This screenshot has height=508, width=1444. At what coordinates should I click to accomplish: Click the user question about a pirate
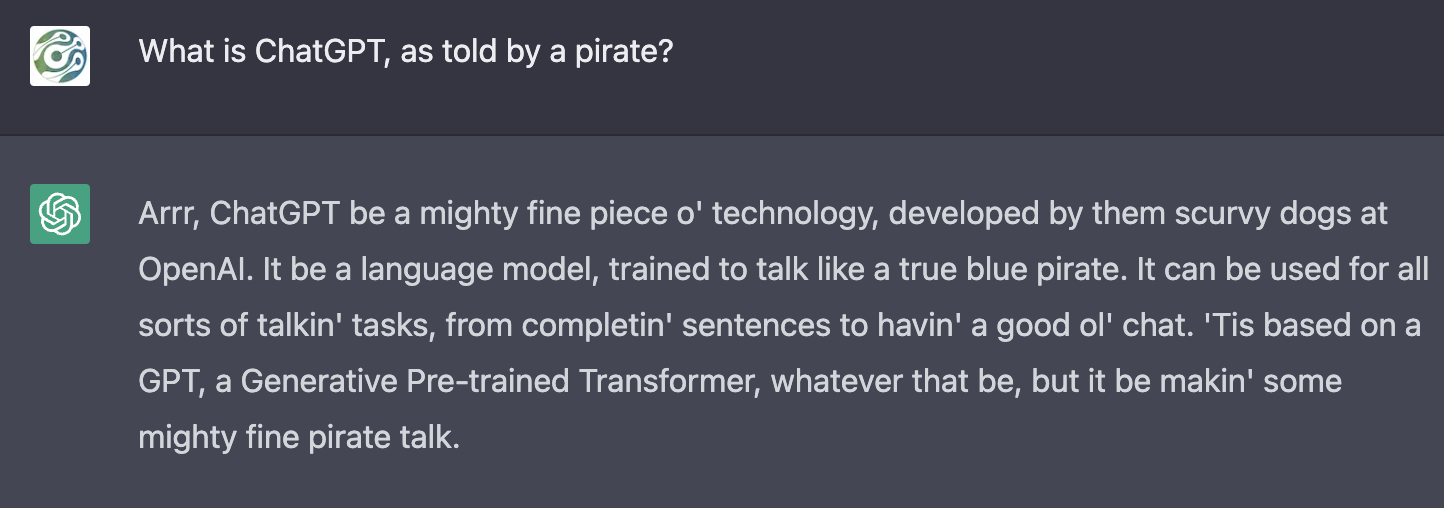coord(405,51)
